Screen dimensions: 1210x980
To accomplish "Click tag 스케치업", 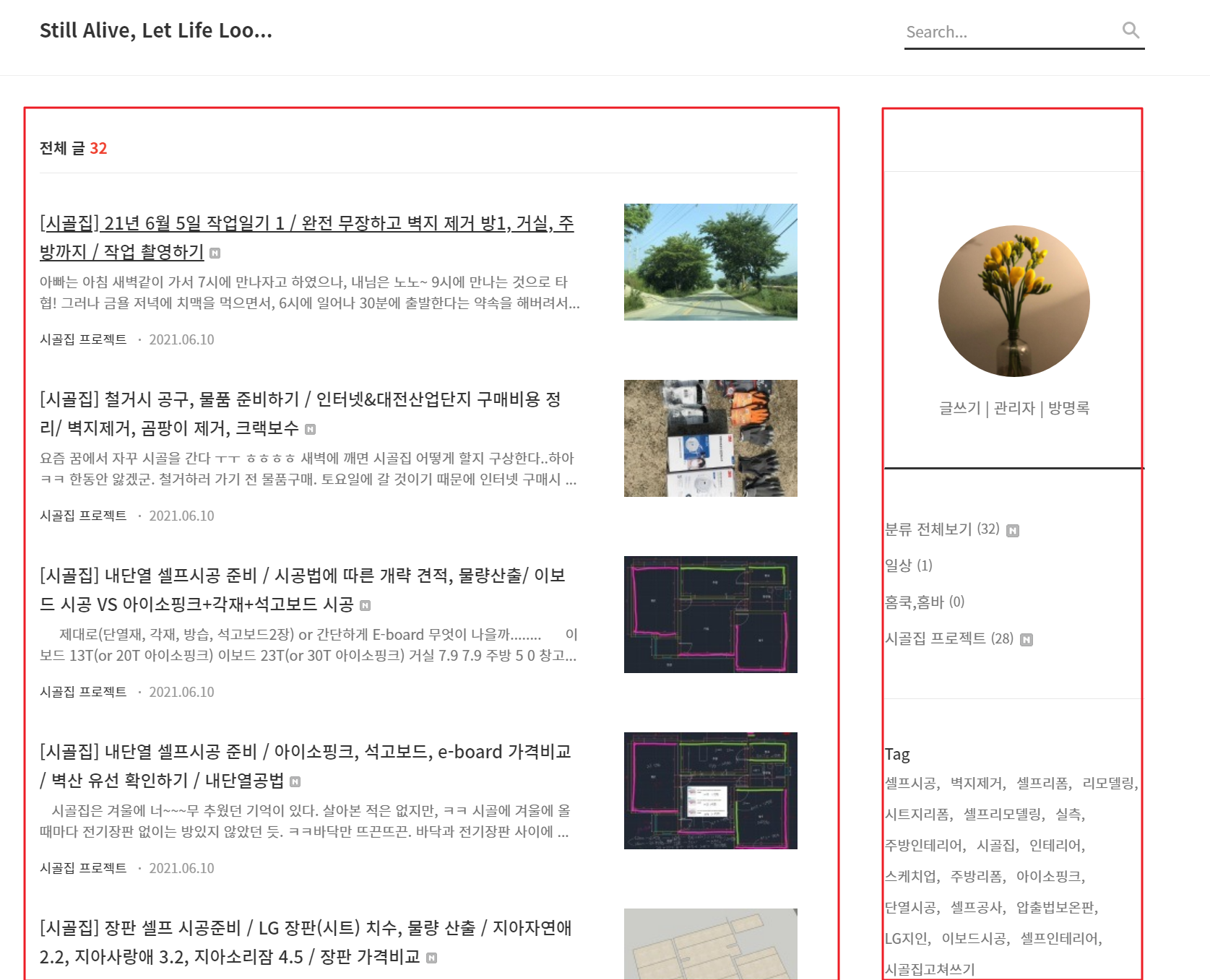I will pyautogui.click(x=910, y=877).
